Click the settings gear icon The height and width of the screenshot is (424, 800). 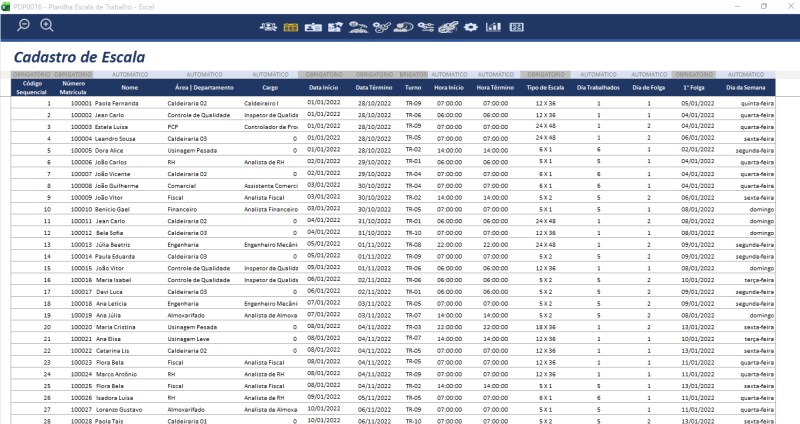click(x=471, y=26)
